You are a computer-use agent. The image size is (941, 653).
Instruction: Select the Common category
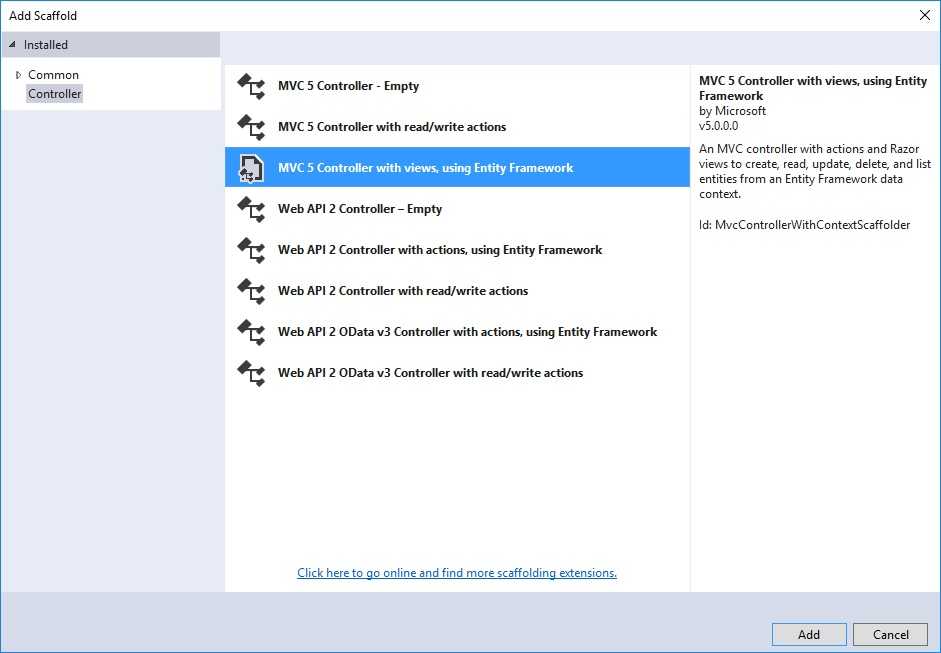coord(53,75)
